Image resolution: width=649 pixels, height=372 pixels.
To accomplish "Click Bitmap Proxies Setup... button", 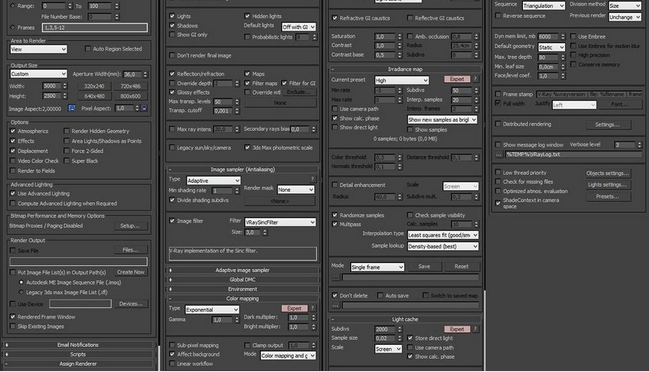I will 130,226.
